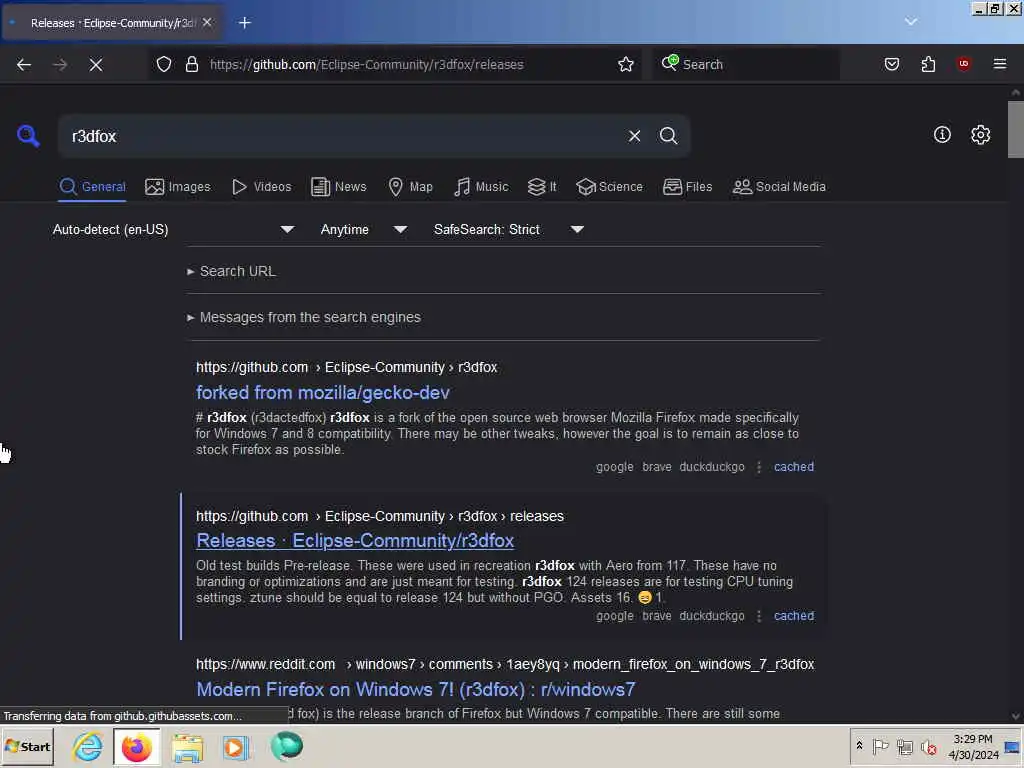Go back to the previous page
The width and height of the screenshot is (1024, 768).
24,64
